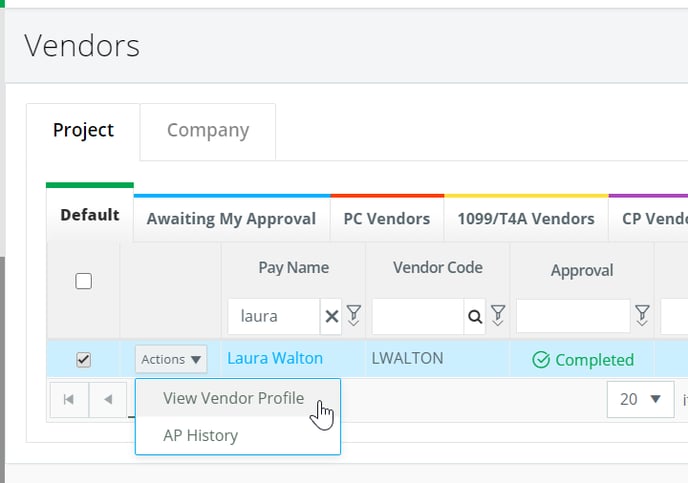
Task: Open the PC Vendors tab
Action: [387, 218]
